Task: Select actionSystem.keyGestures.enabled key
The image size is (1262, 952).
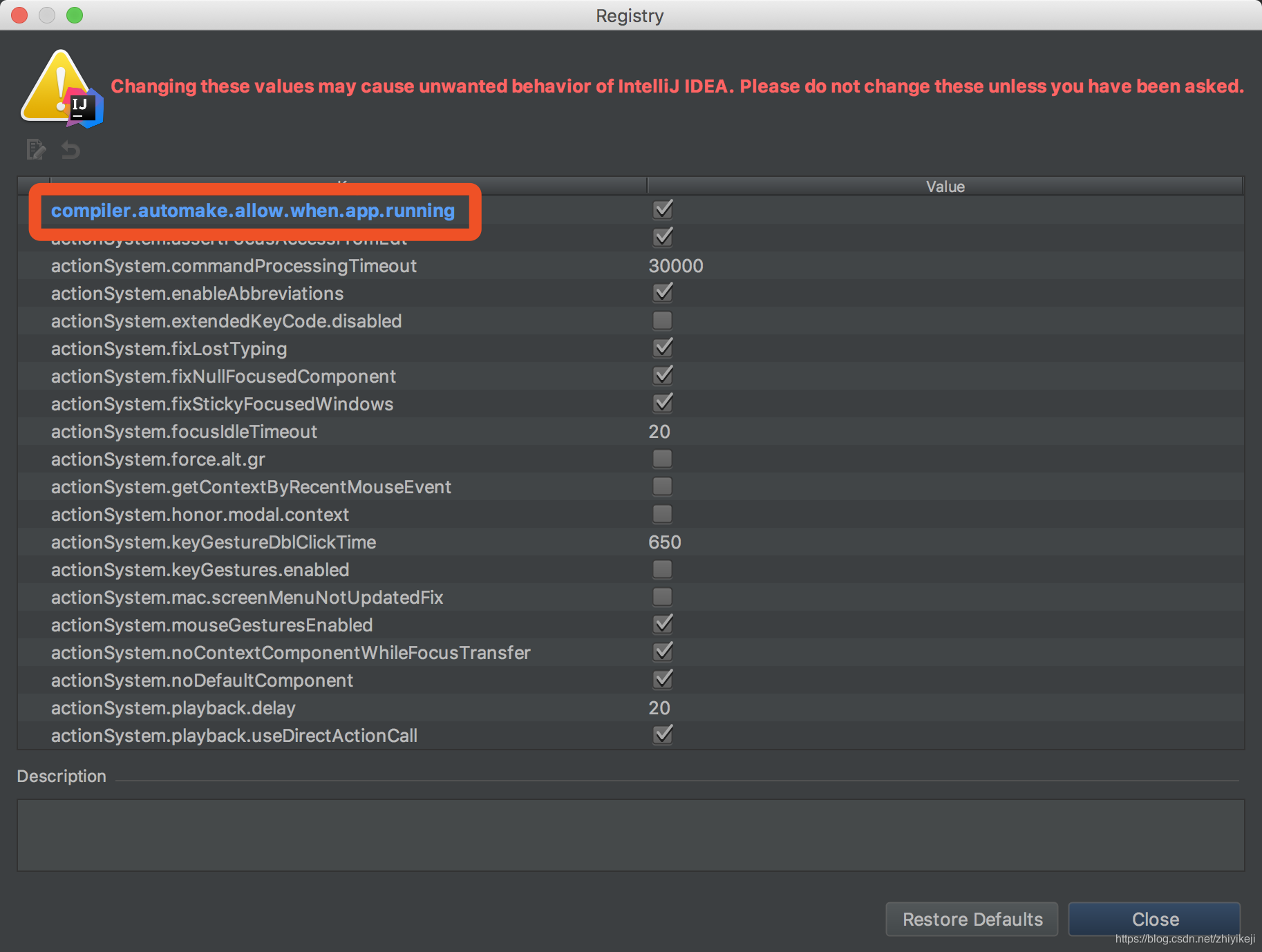Action: coord(200,570)
